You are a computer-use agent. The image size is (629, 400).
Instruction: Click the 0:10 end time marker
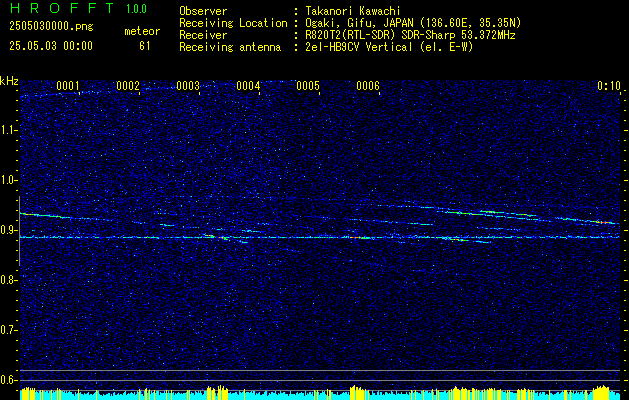(609, 86)
